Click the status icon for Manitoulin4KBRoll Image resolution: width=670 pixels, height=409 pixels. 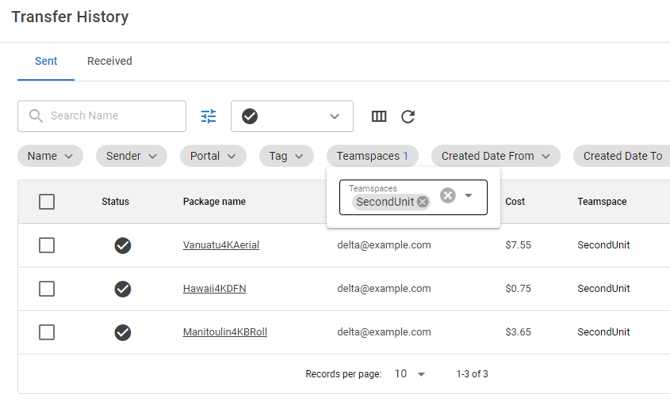pos(123,332)
